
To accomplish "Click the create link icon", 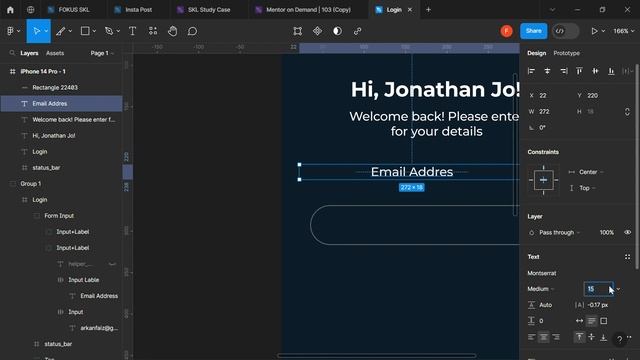I will point(357,31).
